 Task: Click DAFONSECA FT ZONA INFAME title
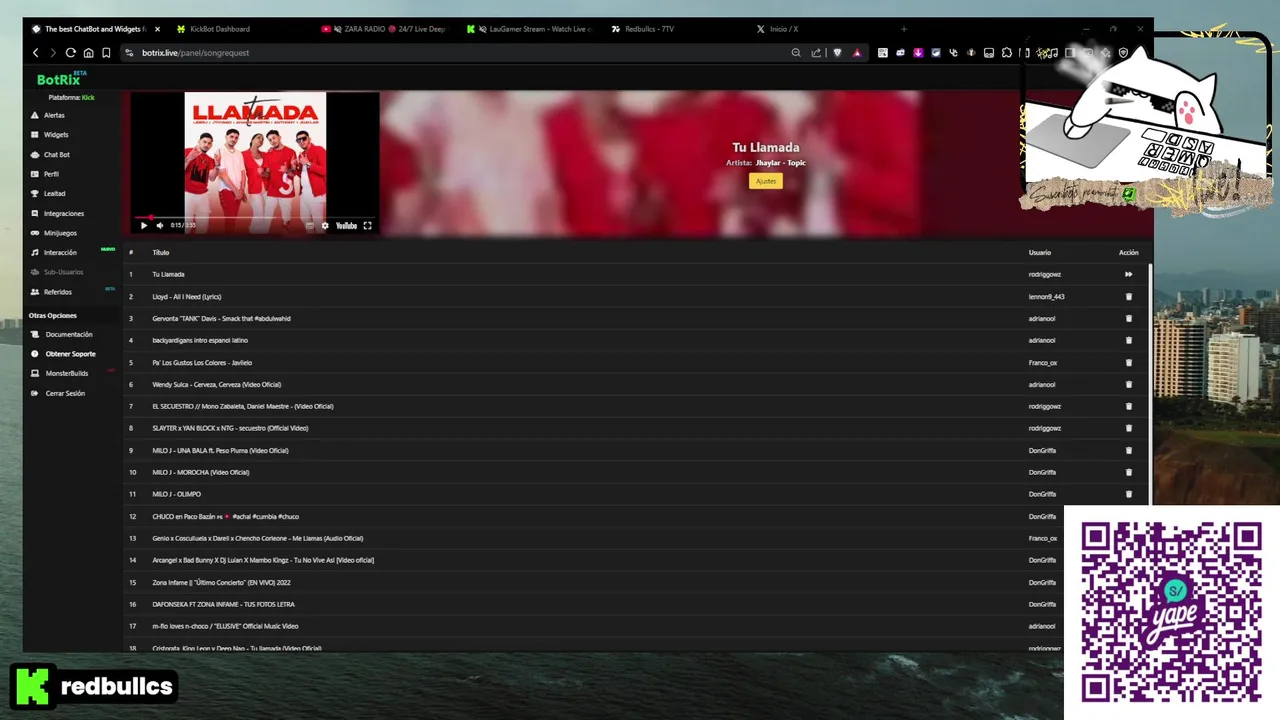click(223, 604)
